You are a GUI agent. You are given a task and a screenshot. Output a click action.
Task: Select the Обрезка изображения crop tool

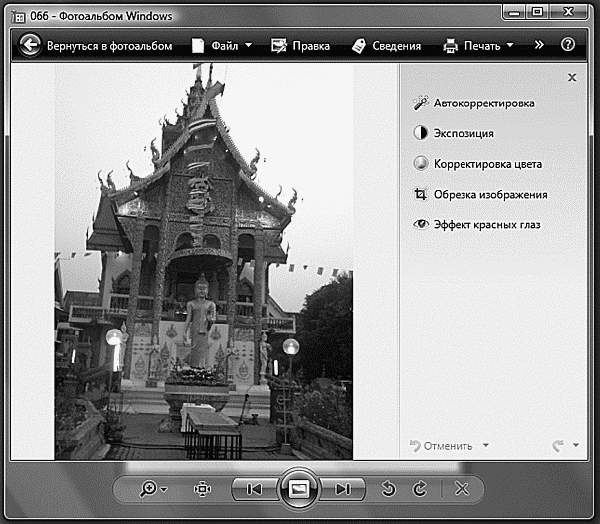point(480,194)
